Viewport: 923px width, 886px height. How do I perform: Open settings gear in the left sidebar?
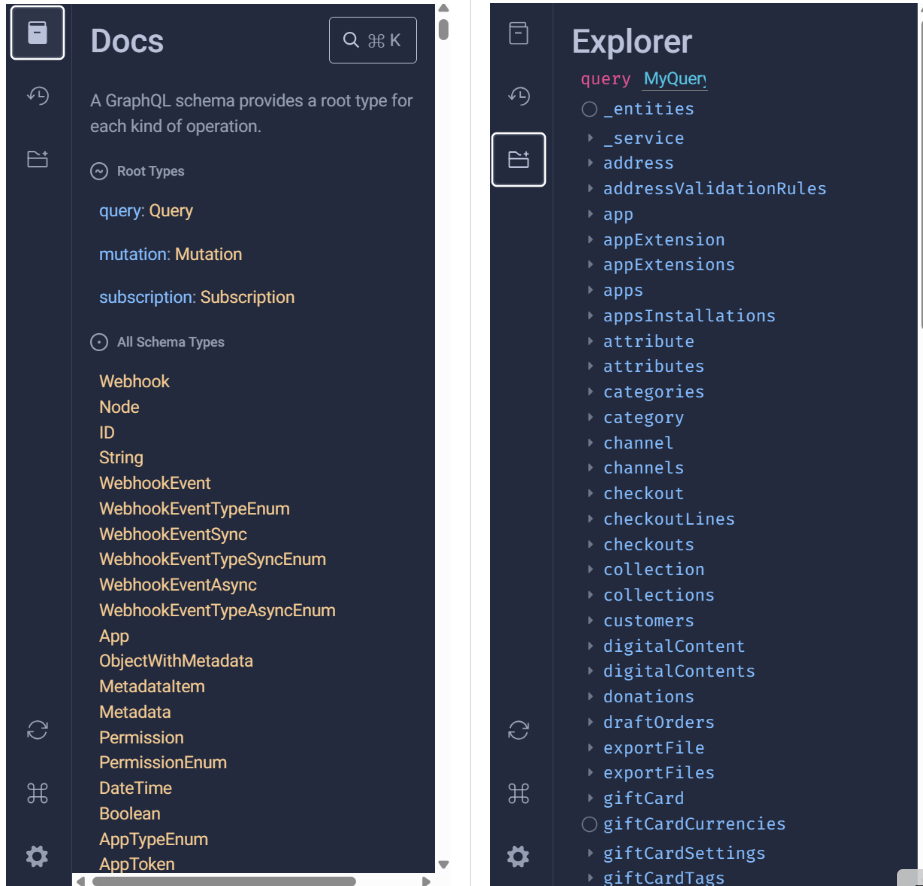pyautogui.click(x=37, y=856)
